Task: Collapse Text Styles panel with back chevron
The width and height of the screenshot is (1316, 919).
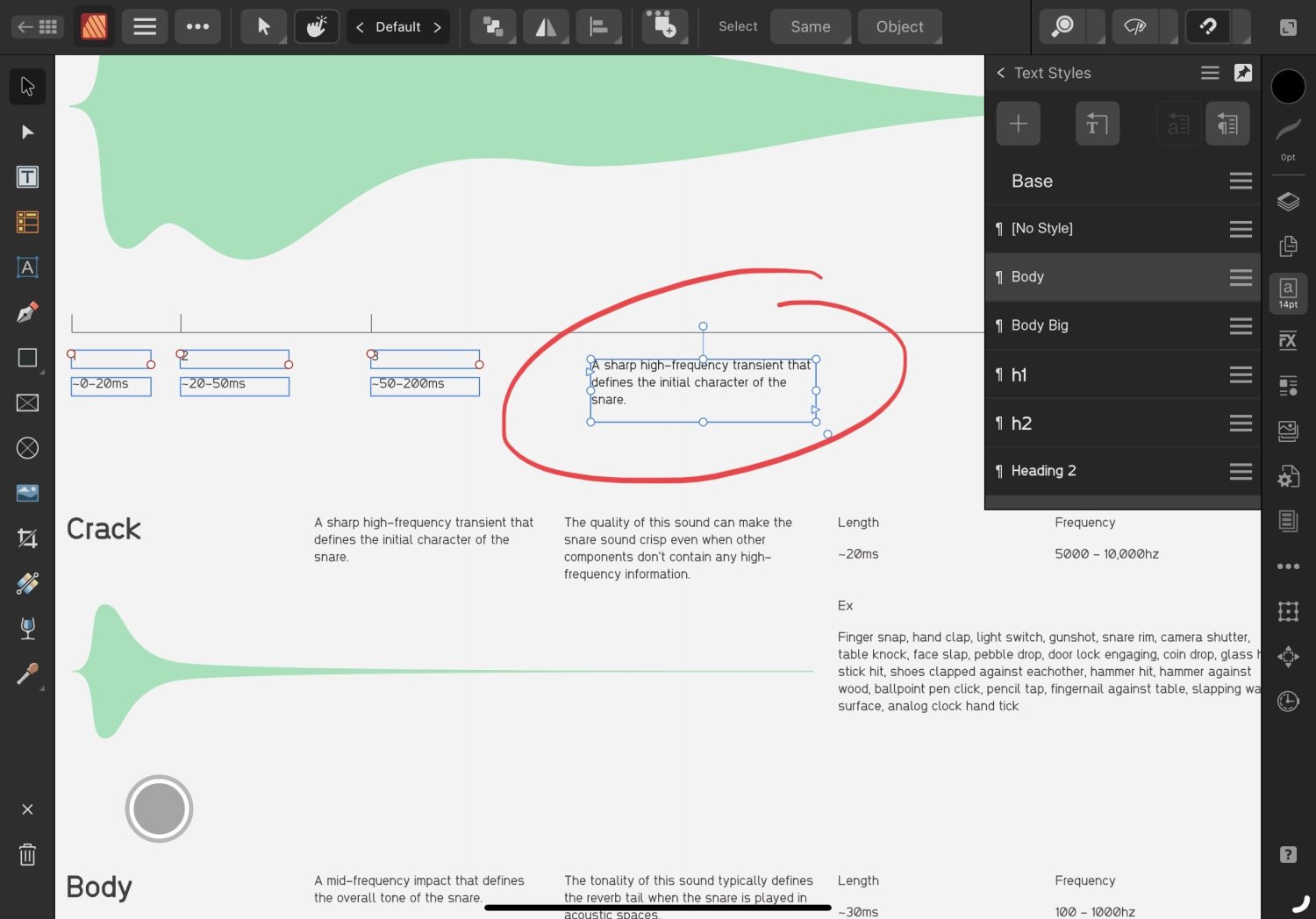Action: coord(1001,73)
